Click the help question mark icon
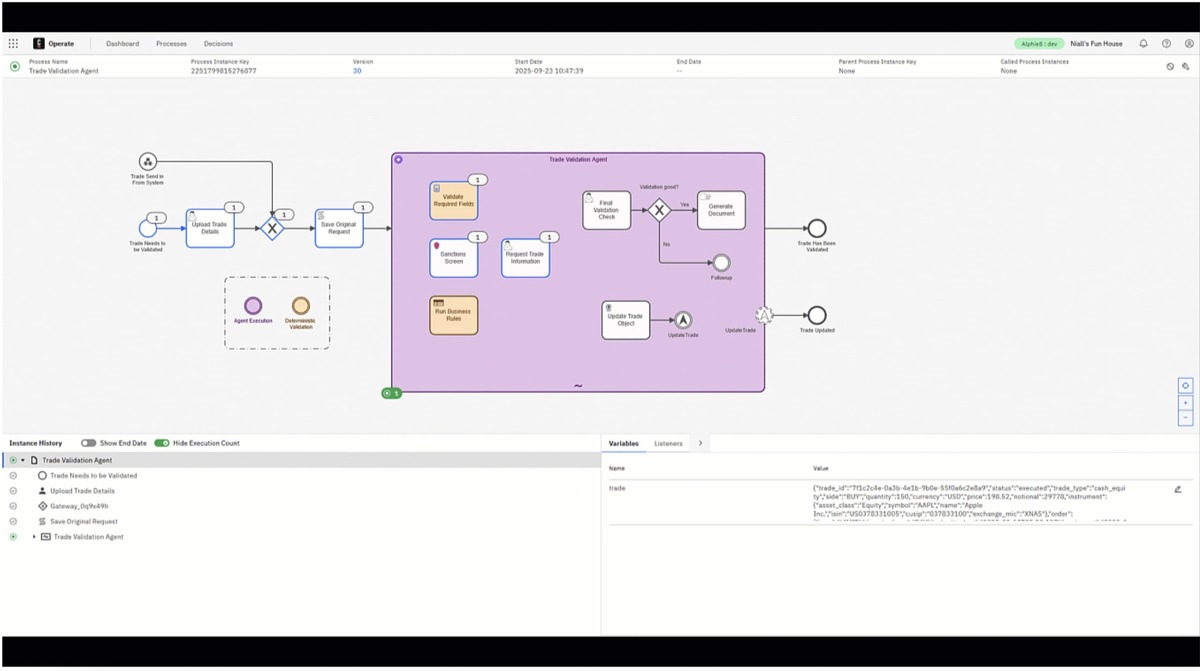 point(1166,44)
